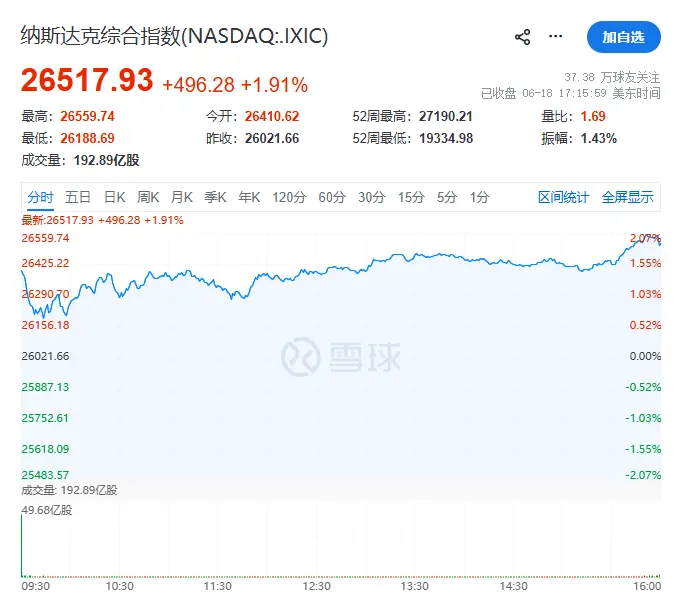Click the 13:30 time axis label
This screenshot has height=608, width=674.
[414, 586]
